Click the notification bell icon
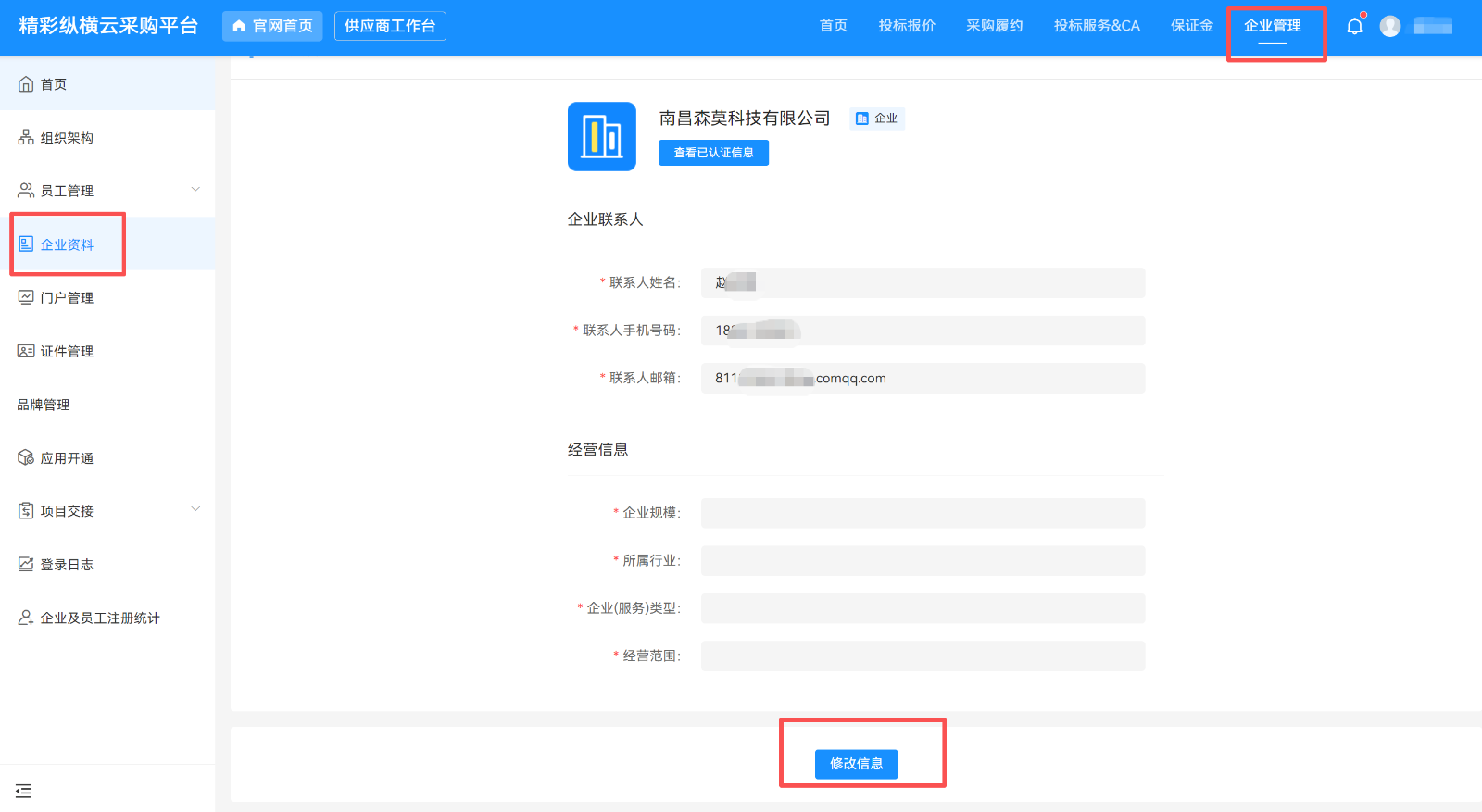Viewport: 1482px width, 812px height. tap(1354, 26)
